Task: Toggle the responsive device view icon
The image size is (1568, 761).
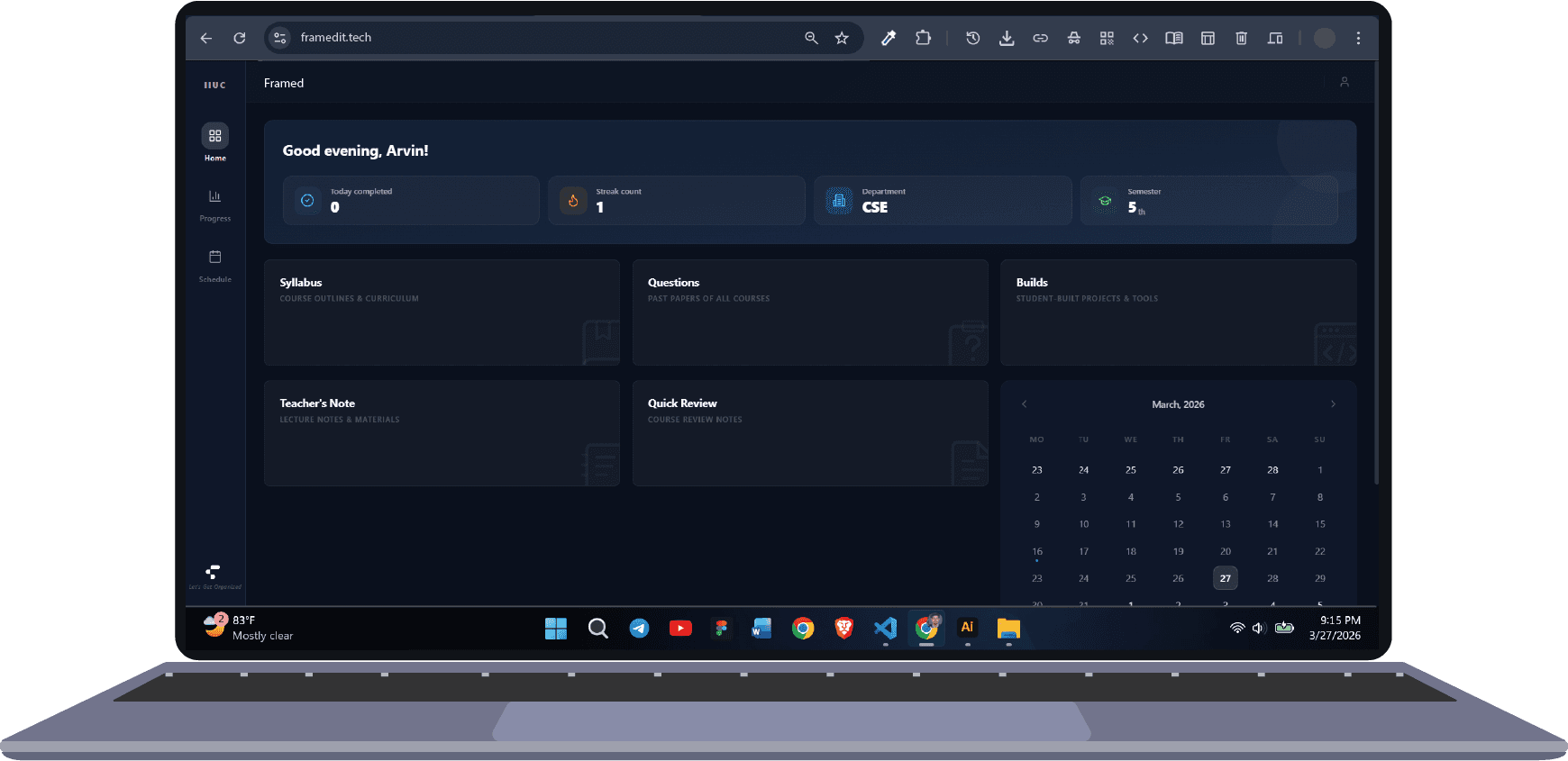Action: [x=1274, y=38]
